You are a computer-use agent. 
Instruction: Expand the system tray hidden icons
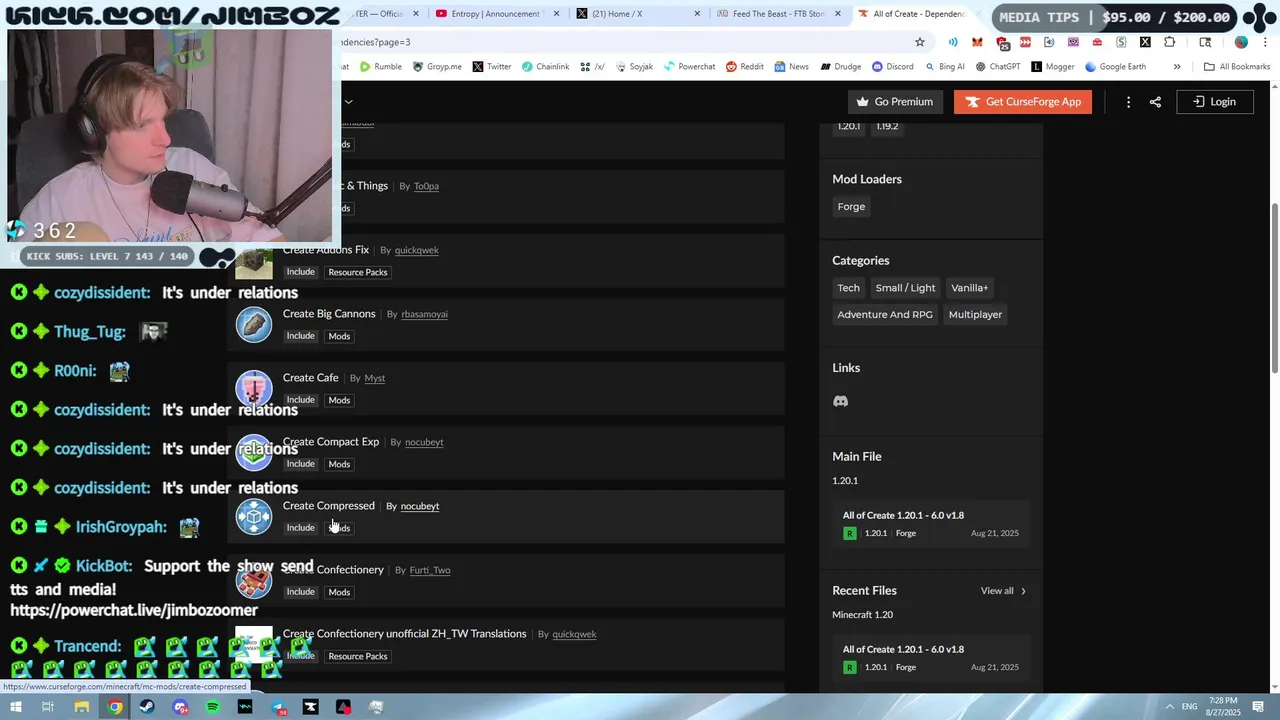(1170, 707)
